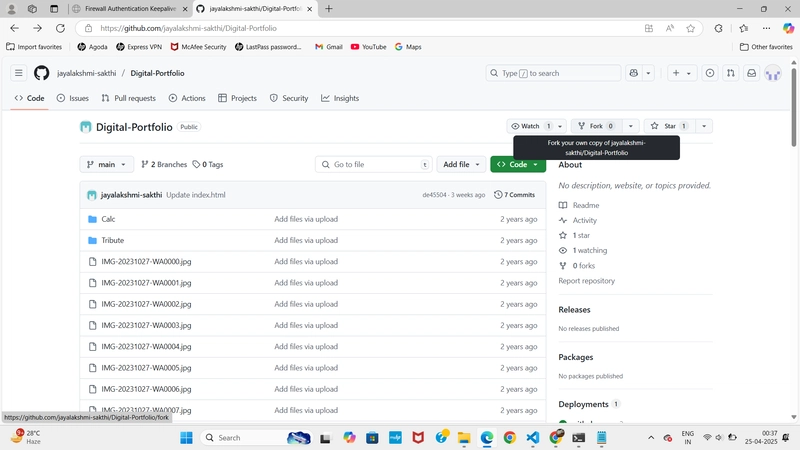Open the GitHub hamburger navigation menu
The image size is (800, 450).
pos(18,73)
